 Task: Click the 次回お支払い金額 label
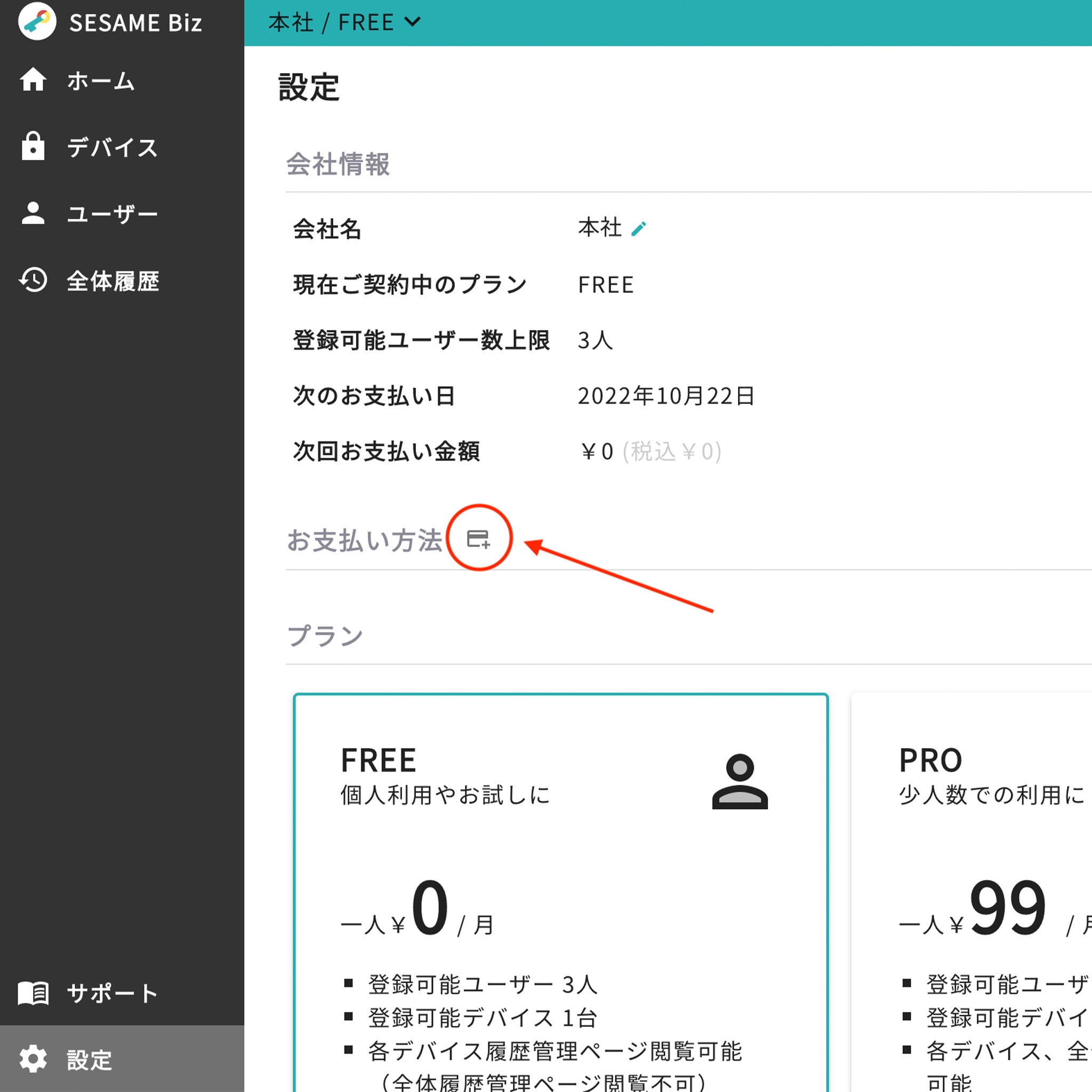pyautogui.click(x=387, y=451)
